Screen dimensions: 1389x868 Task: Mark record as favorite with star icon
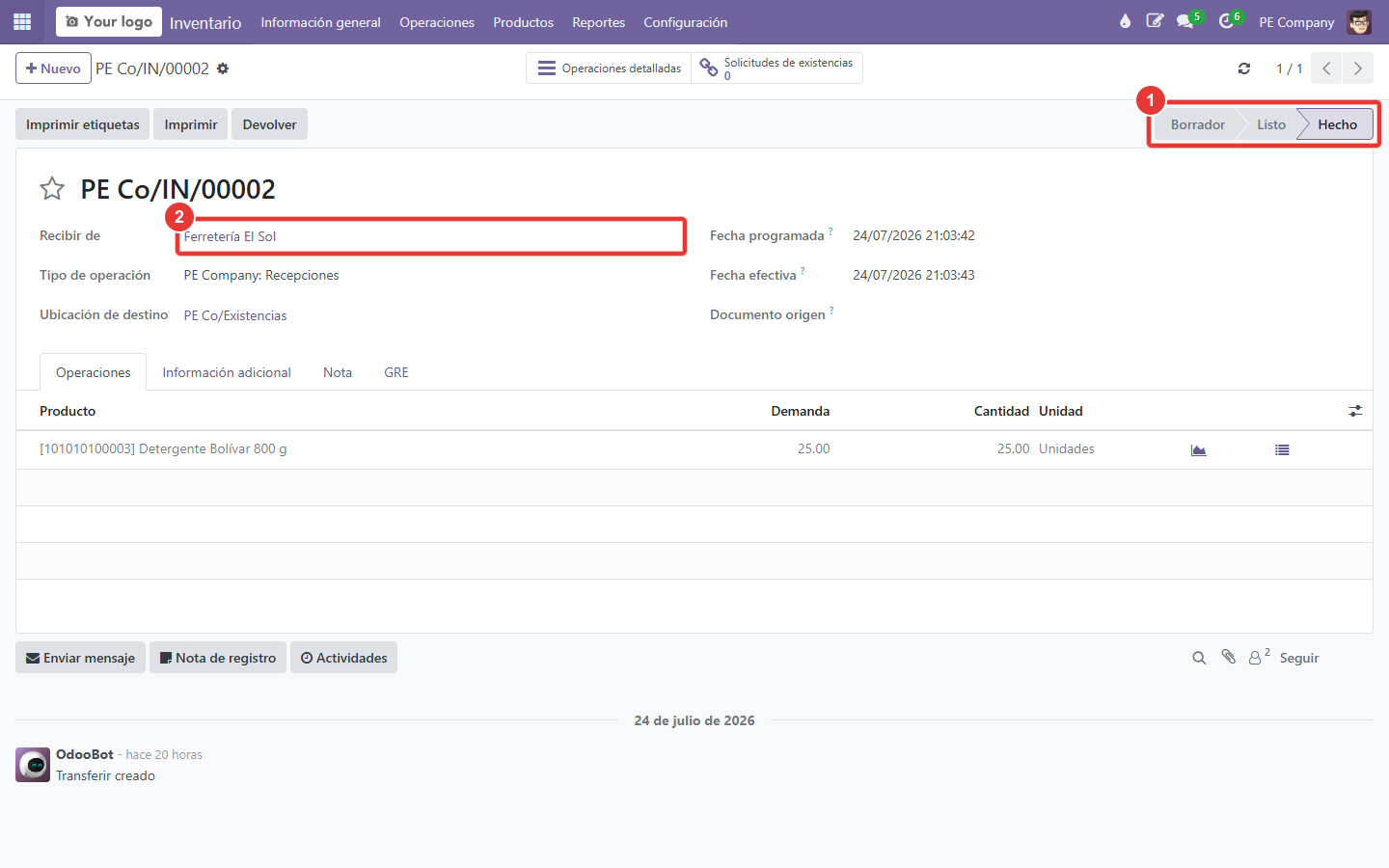coord(52,188)
